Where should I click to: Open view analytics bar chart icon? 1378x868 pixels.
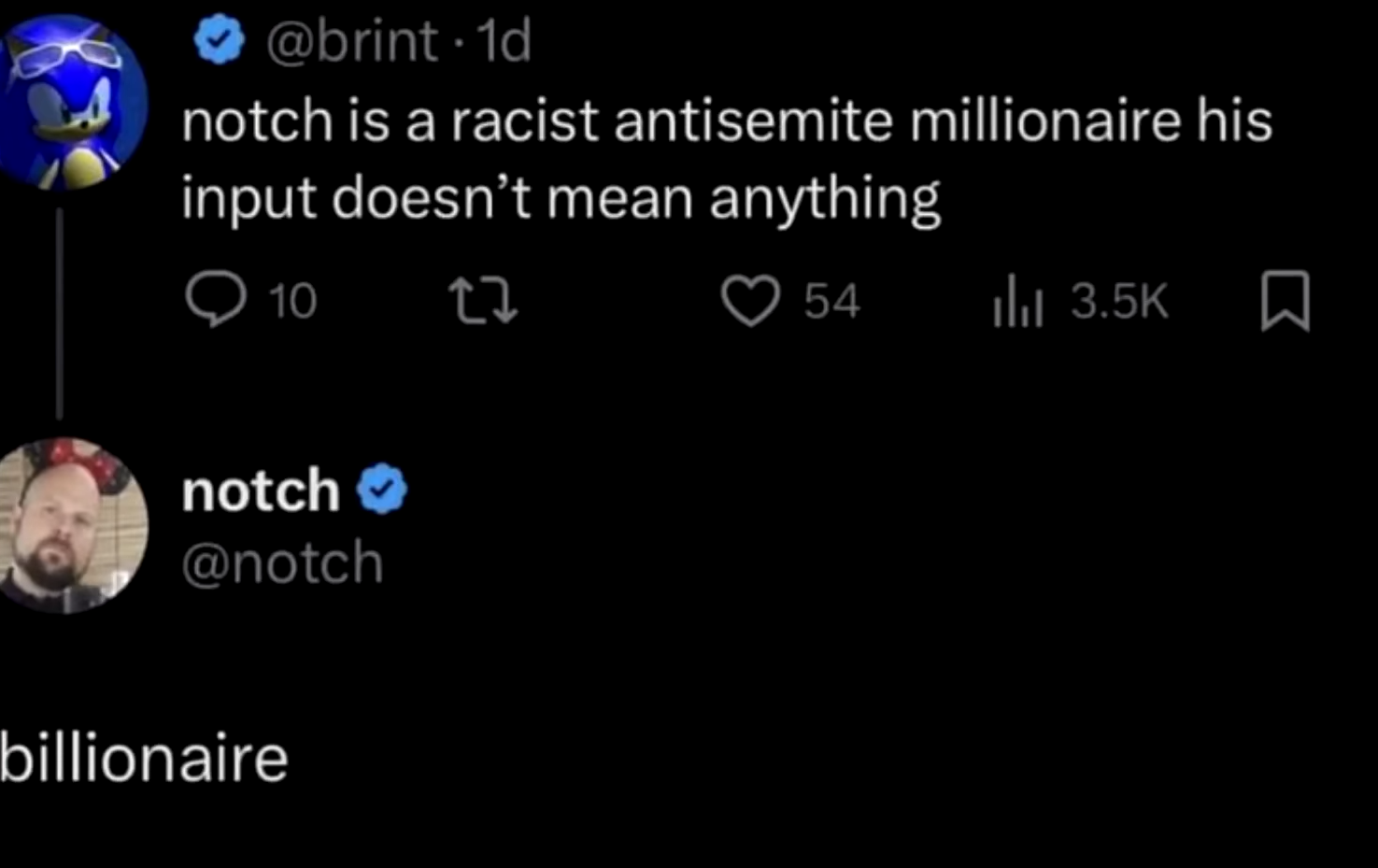click(x=1017, y=302)
